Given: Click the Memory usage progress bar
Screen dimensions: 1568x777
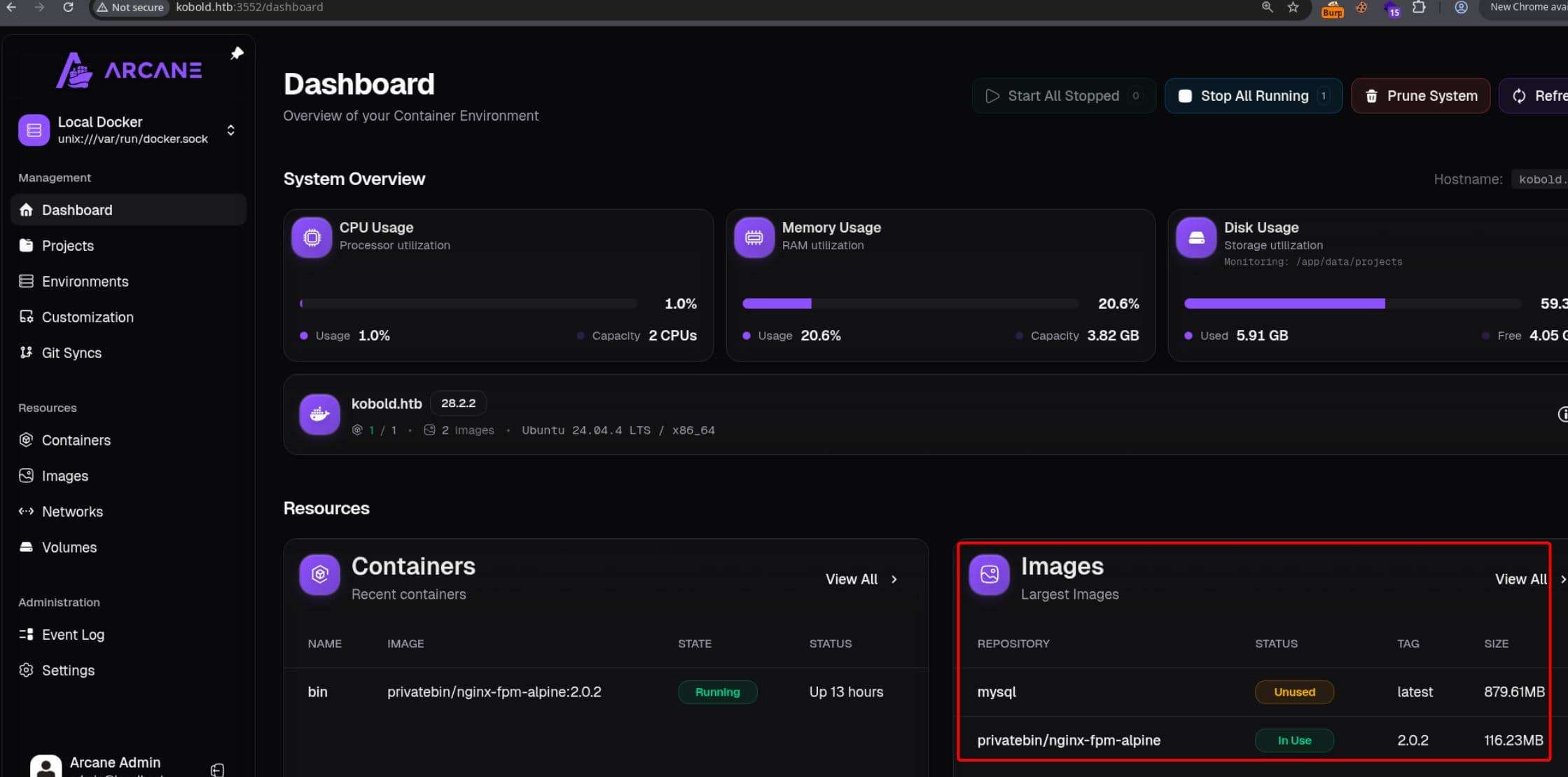Looking at the screenshot, I should 910,303.
